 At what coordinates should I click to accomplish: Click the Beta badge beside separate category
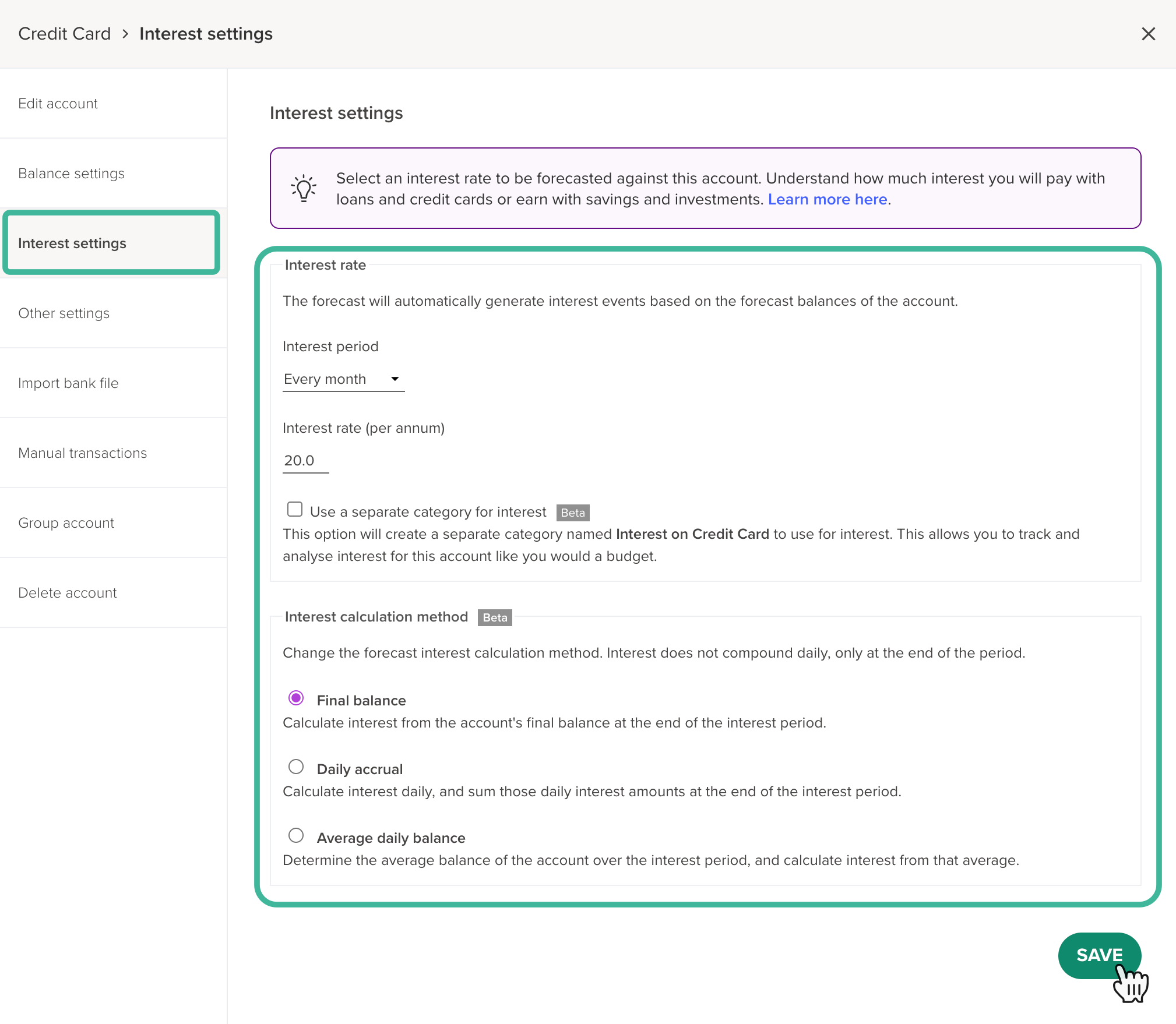[x=573, y=513]
